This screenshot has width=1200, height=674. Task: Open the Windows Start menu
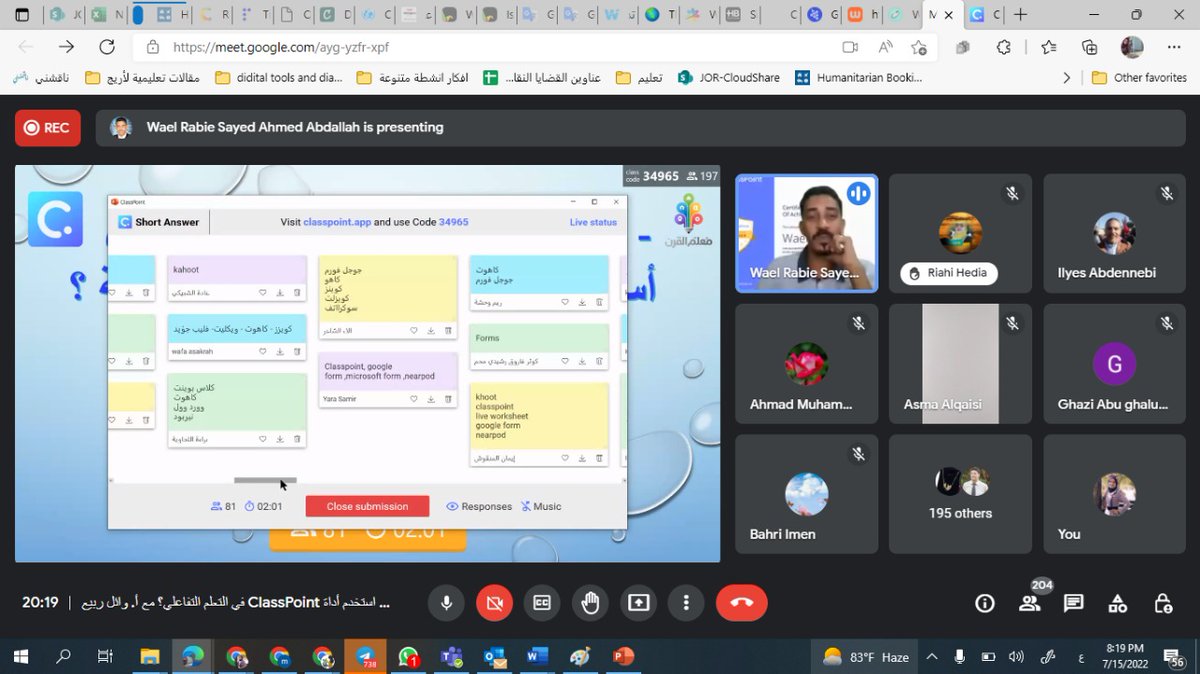[21, 657]
